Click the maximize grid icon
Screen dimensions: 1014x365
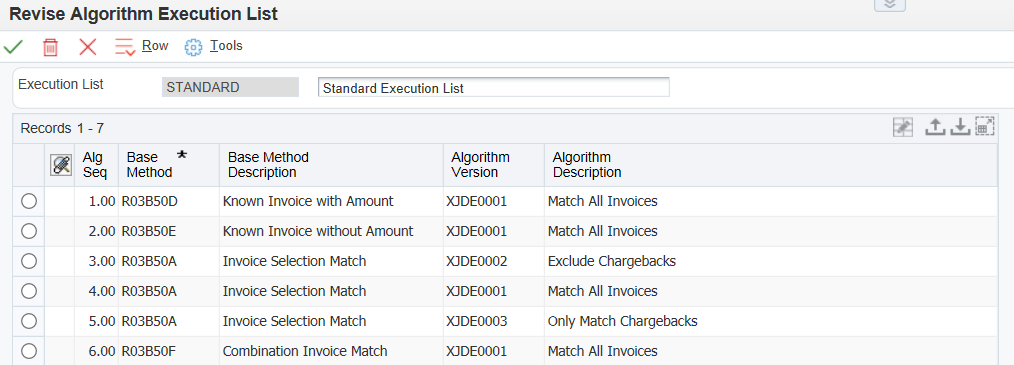point(985,127)
